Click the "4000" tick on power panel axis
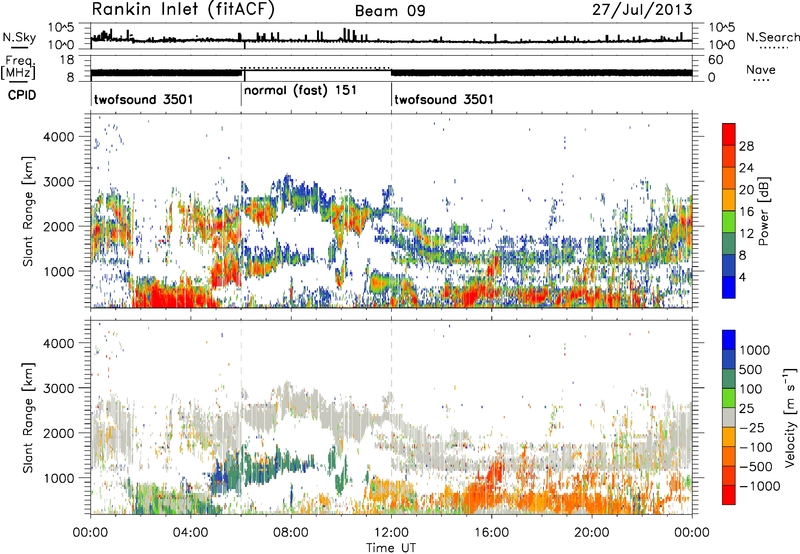The width and height of the screenshot is (800, 554). click(x=61, y=137)
